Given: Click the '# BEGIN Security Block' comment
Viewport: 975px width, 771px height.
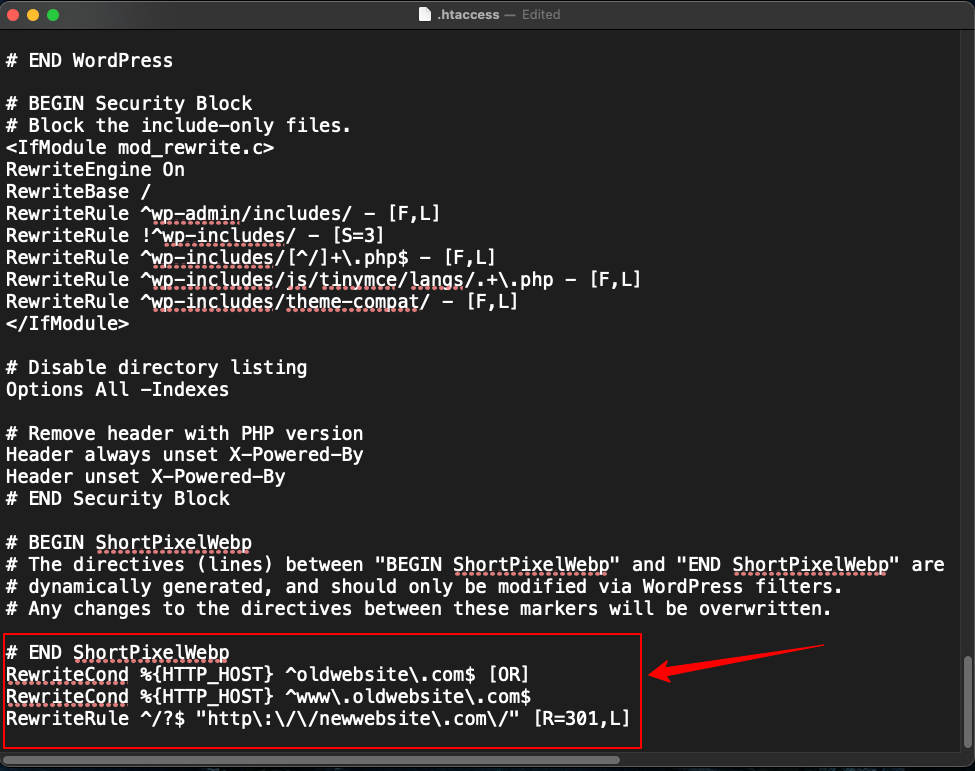Looking at the screenshot, I should tap(129, 103).
